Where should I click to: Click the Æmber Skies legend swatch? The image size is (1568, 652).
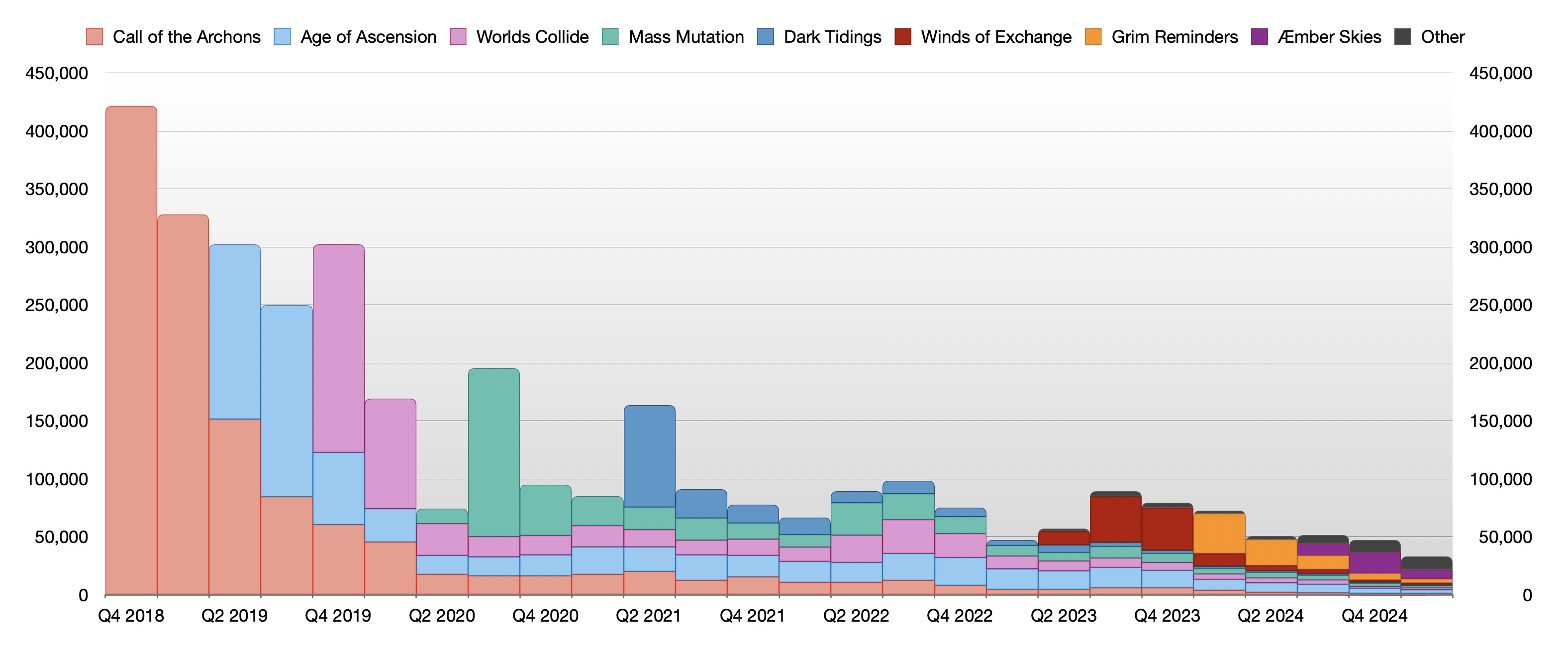click(x=1260, y=36)
